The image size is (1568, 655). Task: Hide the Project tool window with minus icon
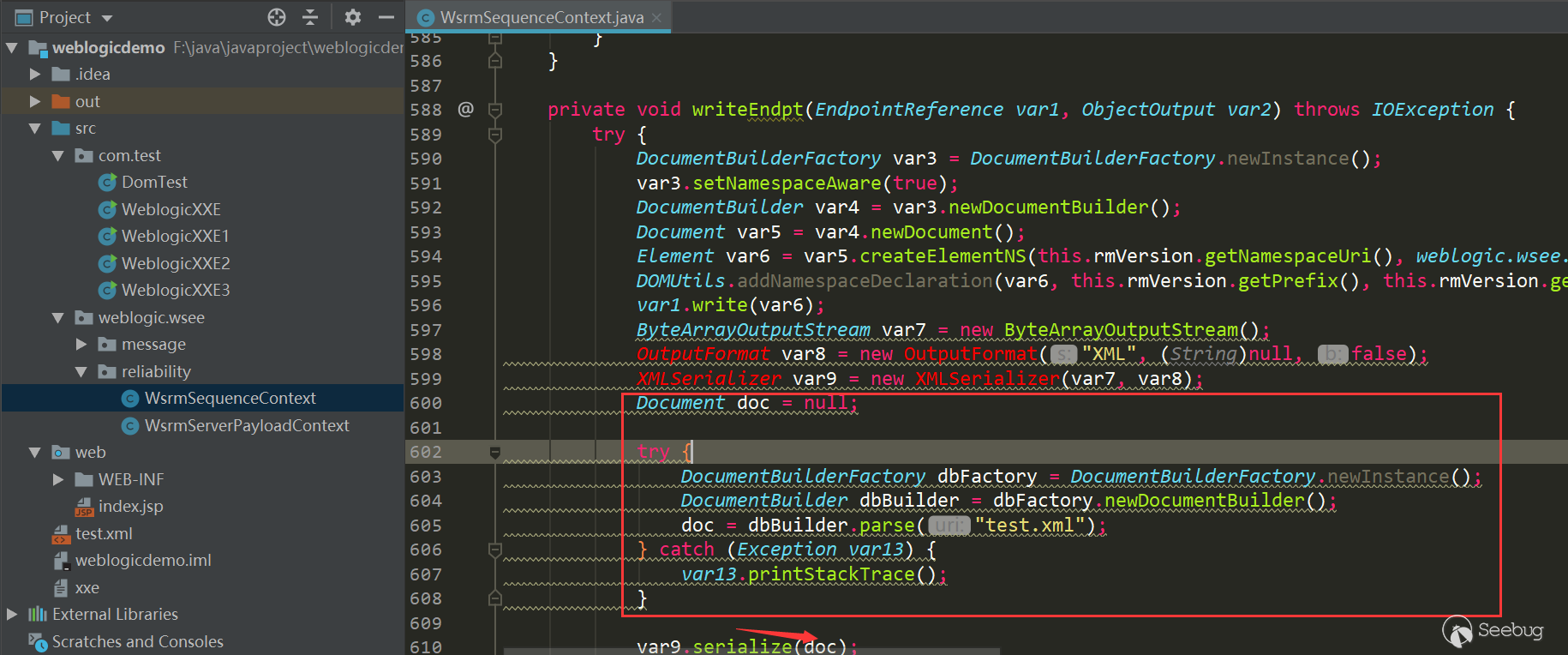click(386, 17)
